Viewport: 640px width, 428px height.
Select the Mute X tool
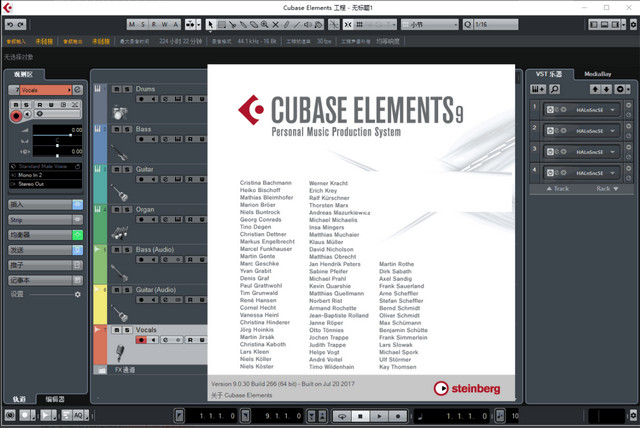click(x=276, y=25)
